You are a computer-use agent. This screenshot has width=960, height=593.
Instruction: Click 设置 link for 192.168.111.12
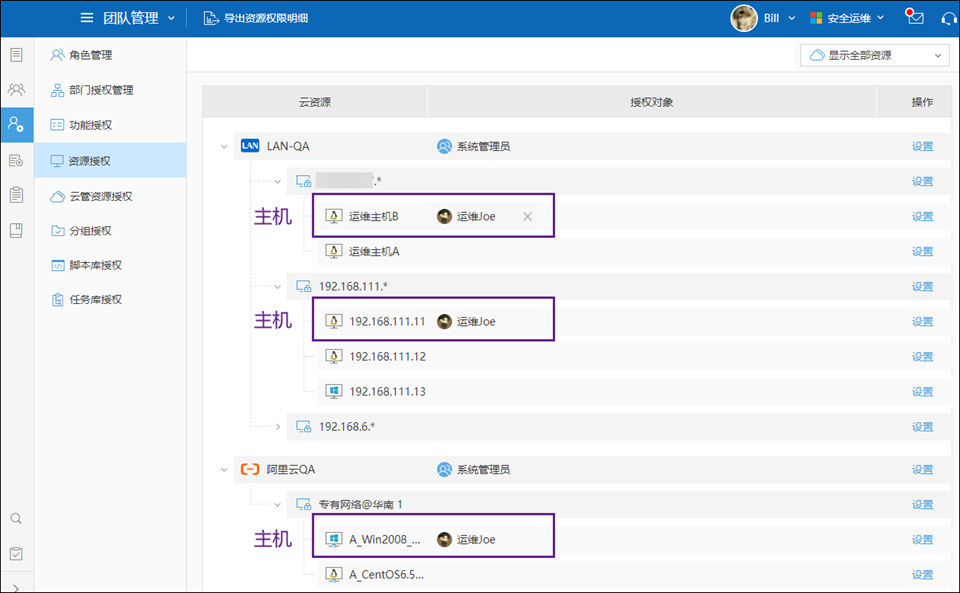point(921,357)
